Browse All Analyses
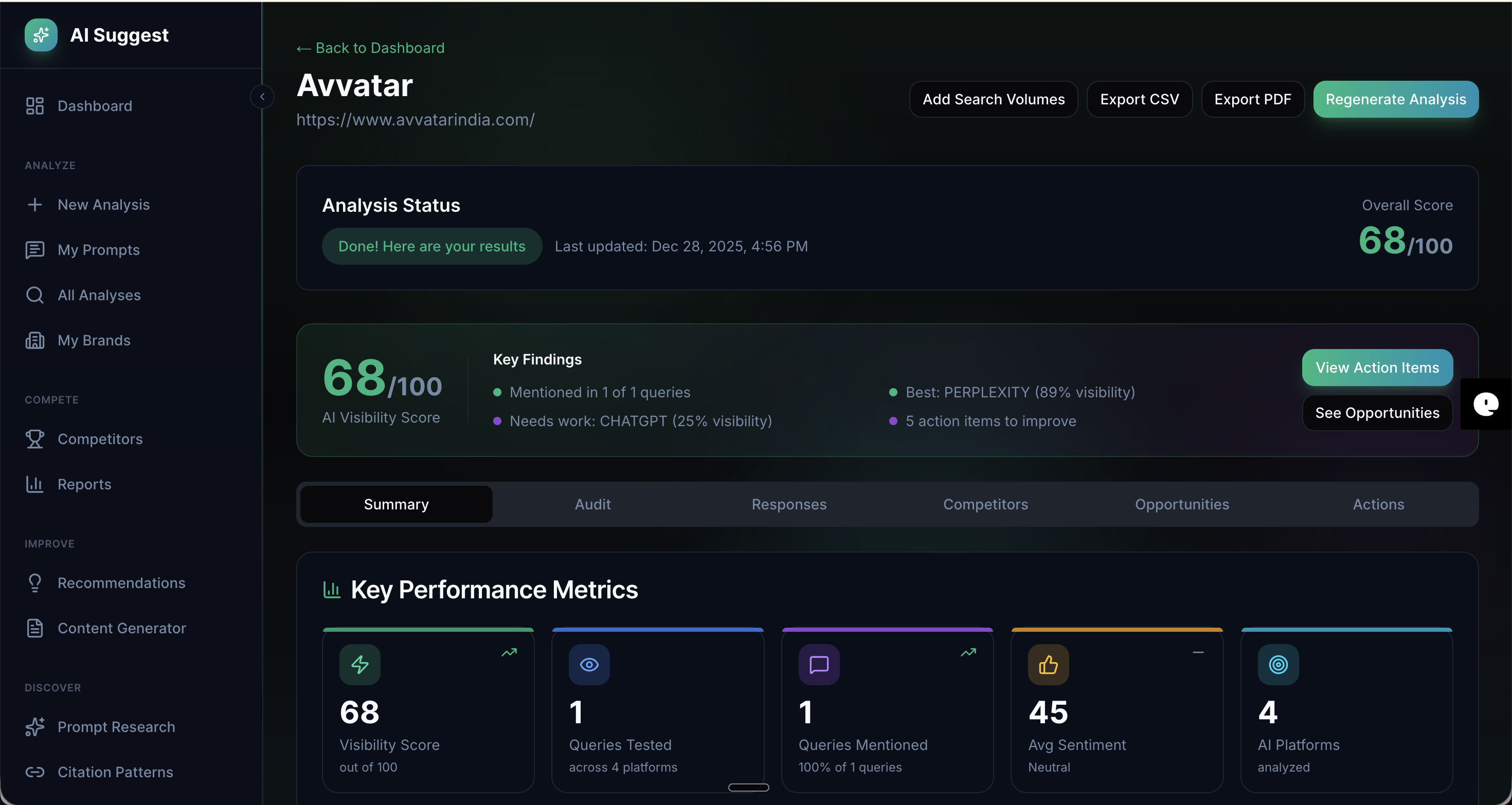Screen dimensions: 1512x805 pos(99,295)
